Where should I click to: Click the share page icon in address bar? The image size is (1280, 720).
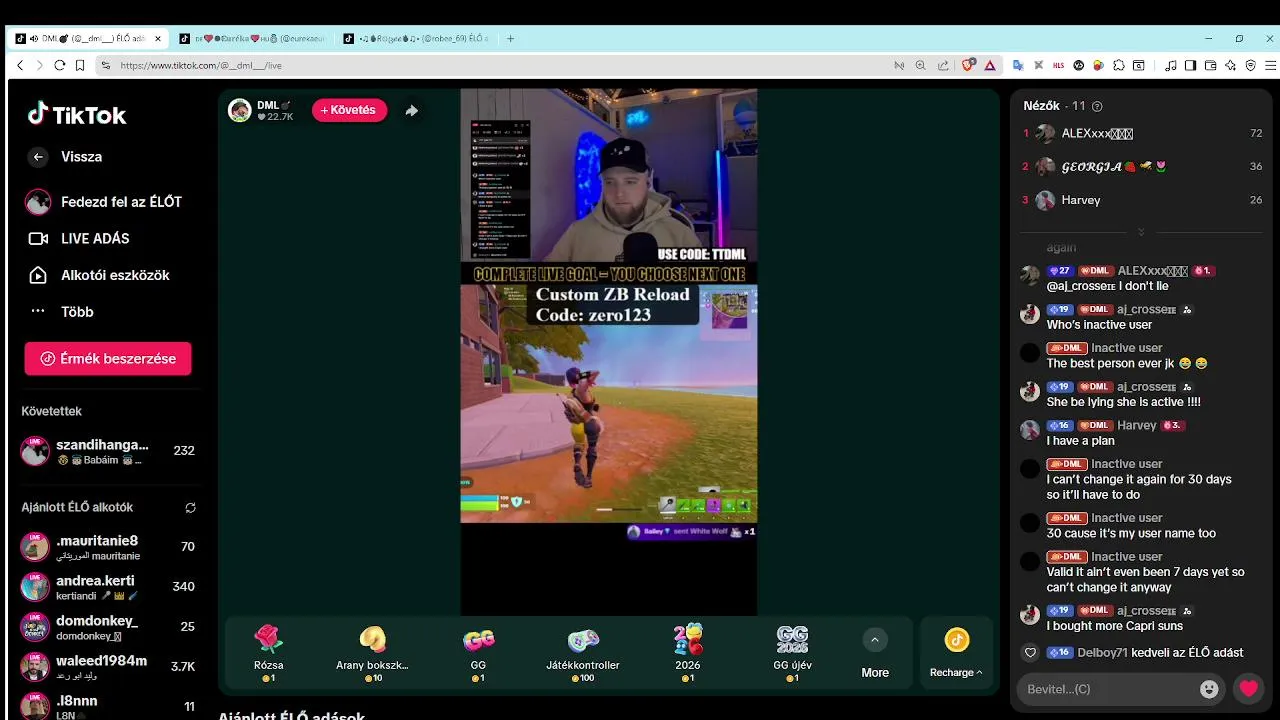(x=943, y=65)
